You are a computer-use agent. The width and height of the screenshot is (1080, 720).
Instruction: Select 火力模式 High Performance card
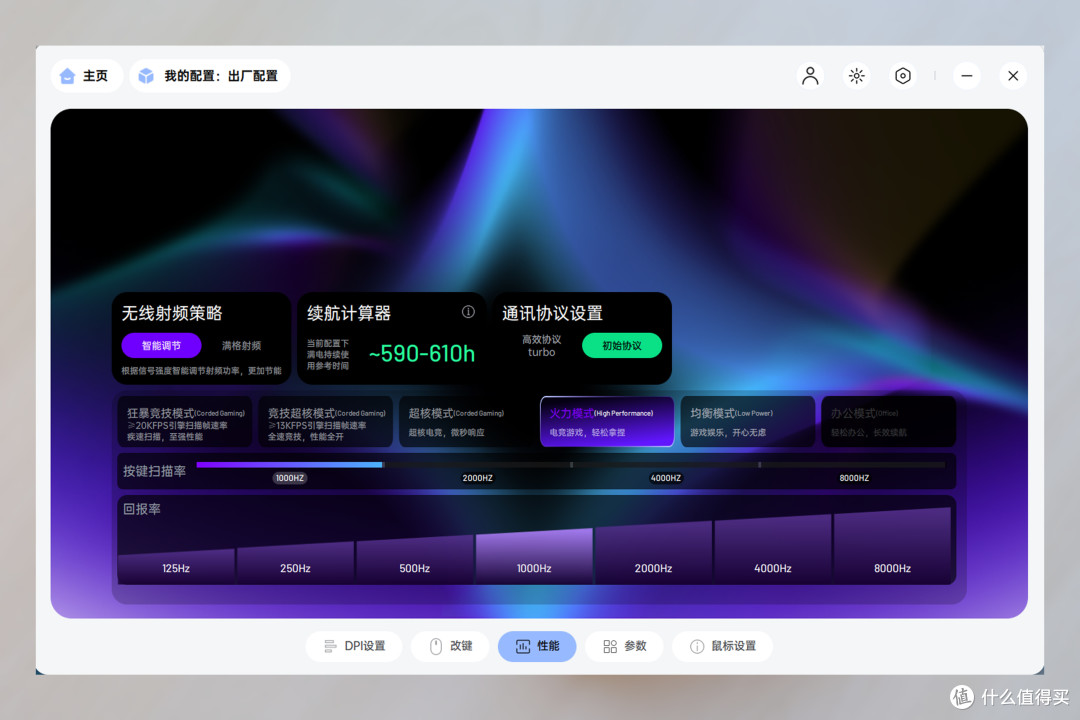607,422
